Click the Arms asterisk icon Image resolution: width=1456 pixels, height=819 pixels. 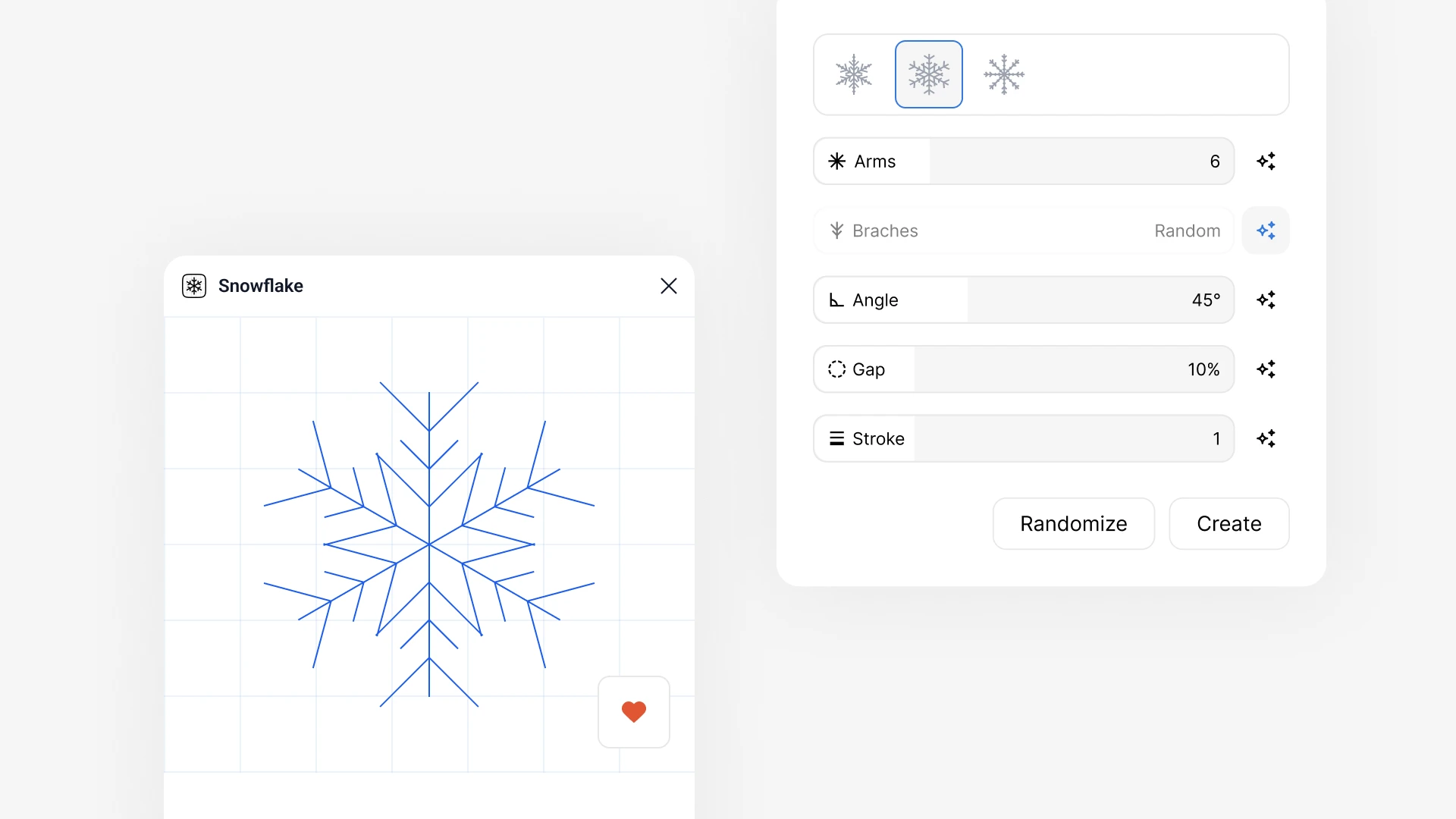tap(837, 162)
